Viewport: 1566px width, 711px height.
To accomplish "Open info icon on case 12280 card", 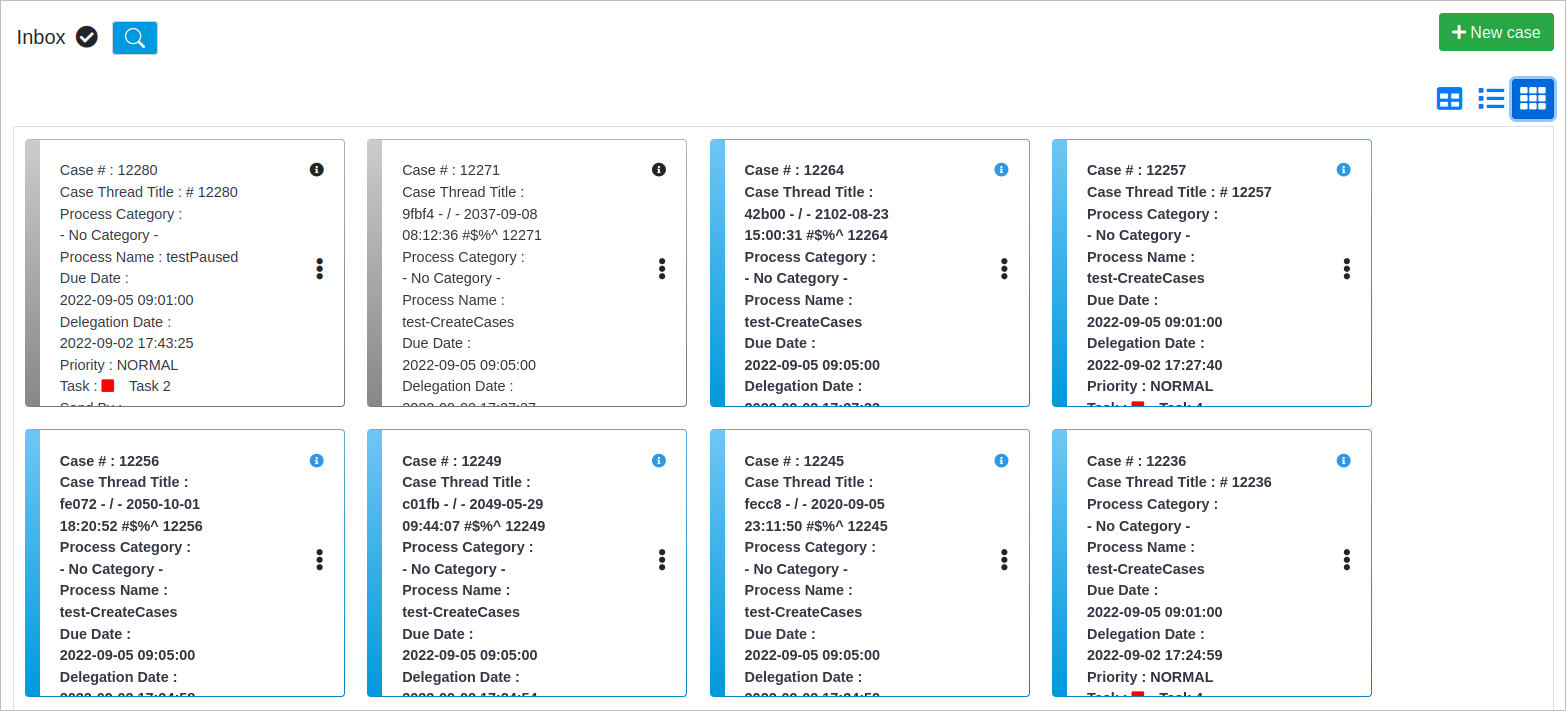I will 317,170.
